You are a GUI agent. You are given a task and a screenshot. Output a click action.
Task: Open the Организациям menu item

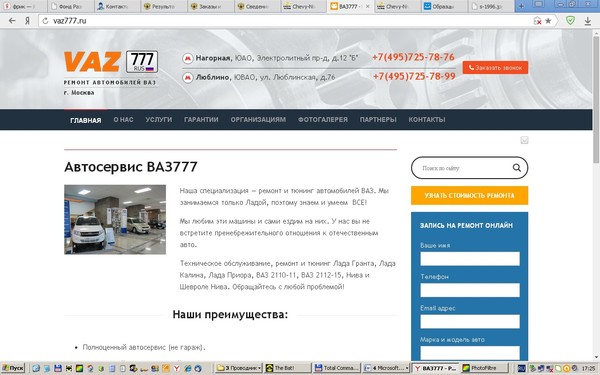258,120
